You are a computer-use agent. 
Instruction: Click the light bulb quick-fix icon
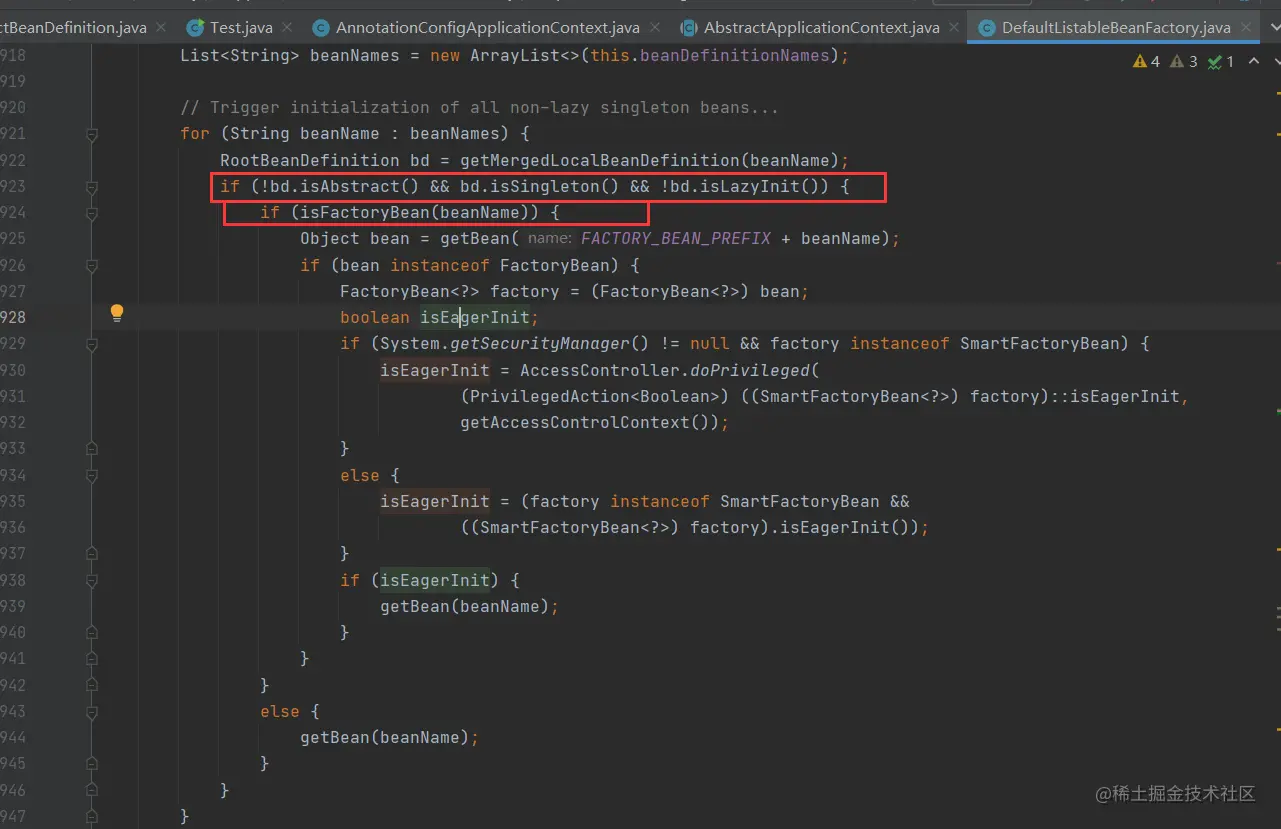(x=117, y=313)
